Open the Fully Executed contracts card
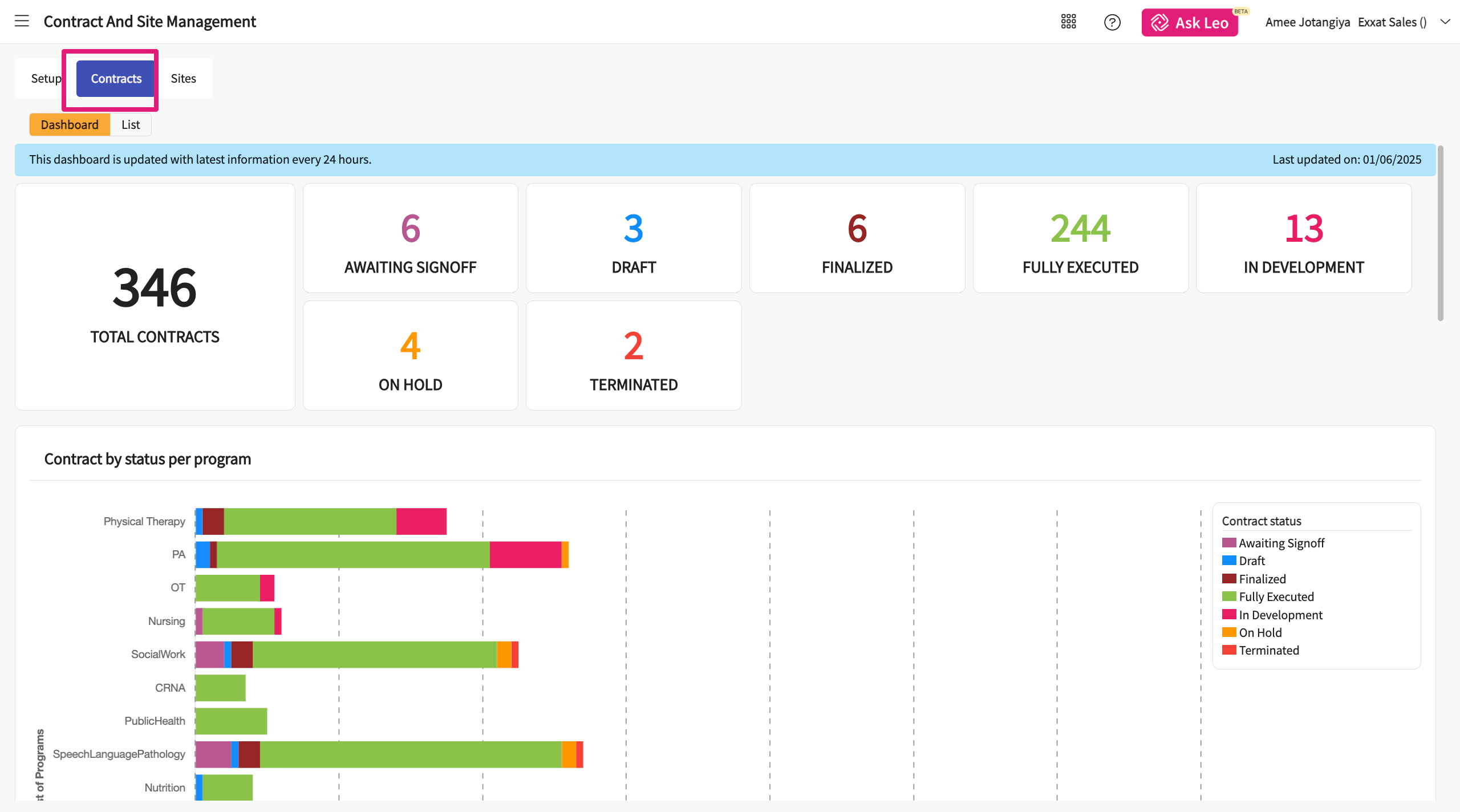The image size is (1460, 812). 1080,238
